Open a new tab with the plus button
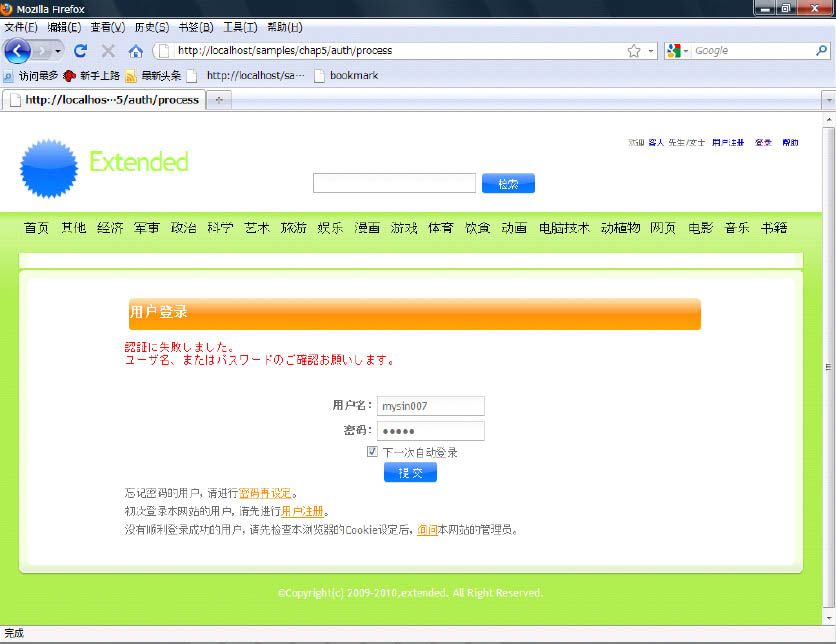This screenshot has width=836, height=644. click(219, 100)
